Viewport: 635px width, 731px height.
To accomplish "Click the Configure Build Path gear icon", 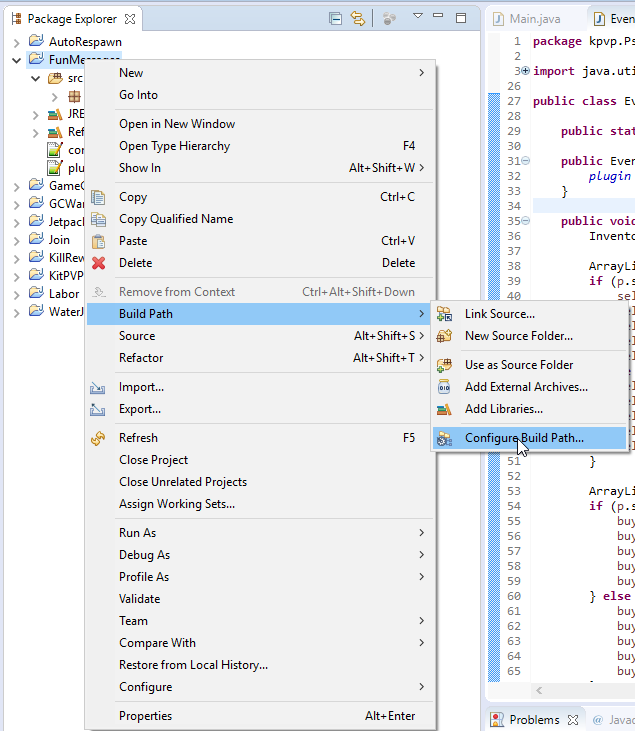I will (444, 438).
